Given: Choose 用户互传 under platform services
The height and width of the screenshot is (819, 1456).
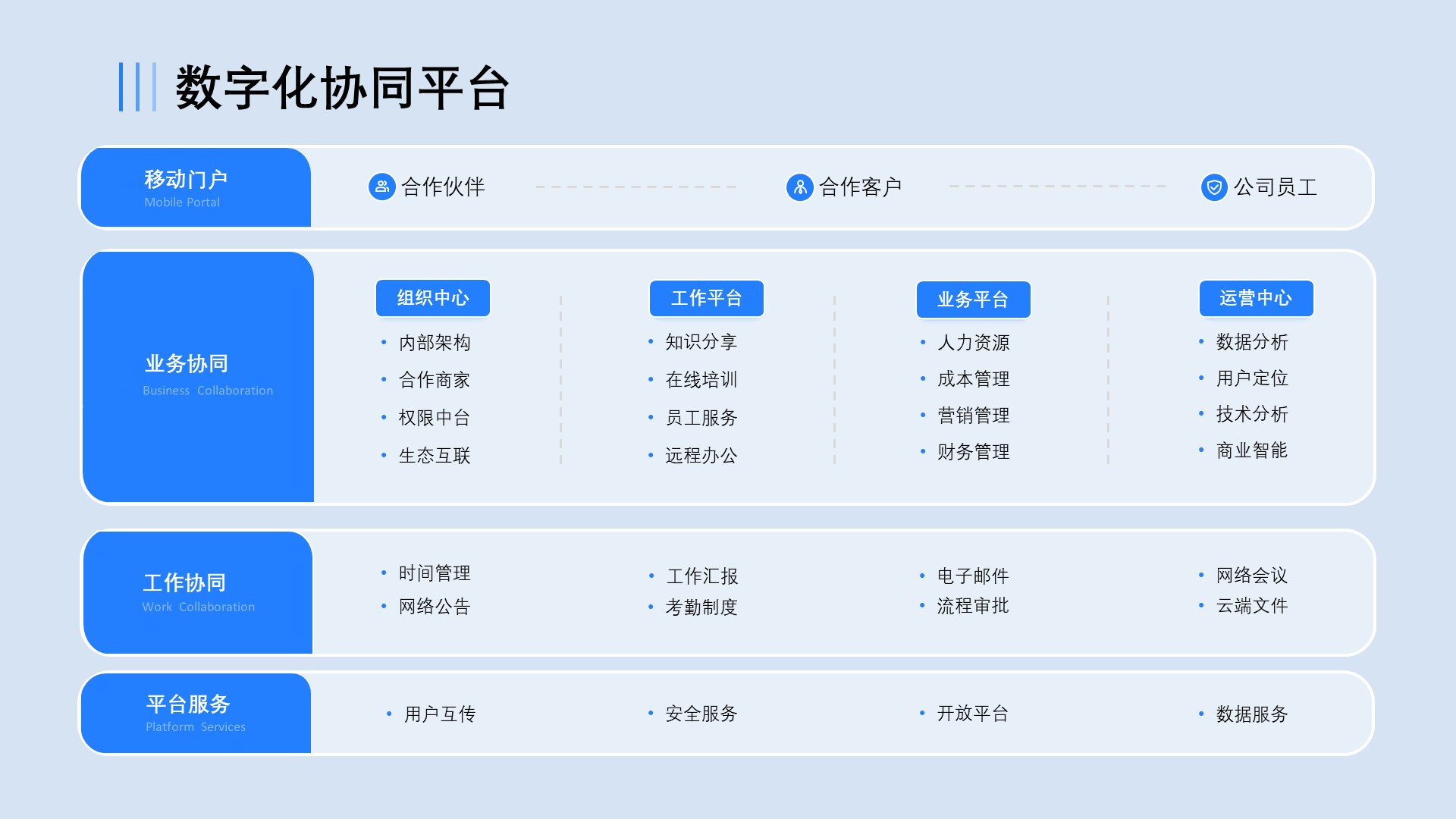Looking at the screenshot, I should (x=440, y=714).
